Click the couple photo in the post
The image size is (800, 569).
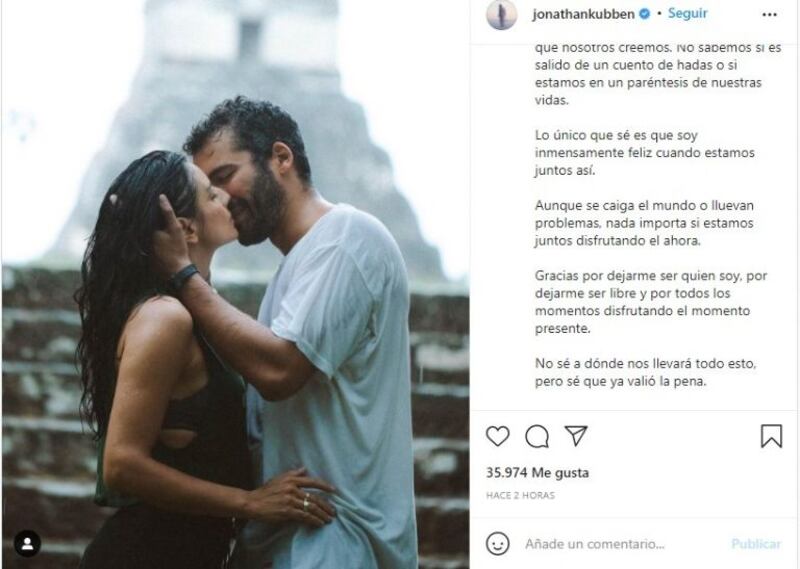pos(235,284)
